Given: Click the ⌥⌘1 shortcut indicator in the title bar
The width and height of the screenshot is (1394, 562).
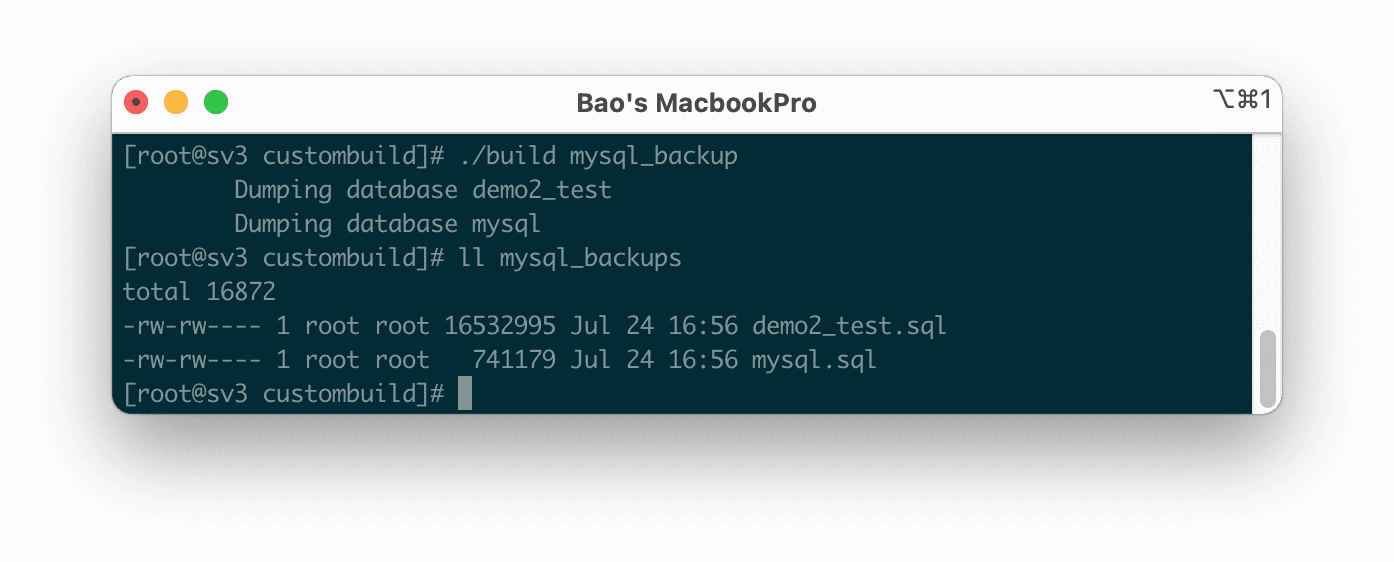Looking at the screenshot, I should pyautogui.click(x=1241, y=99).
